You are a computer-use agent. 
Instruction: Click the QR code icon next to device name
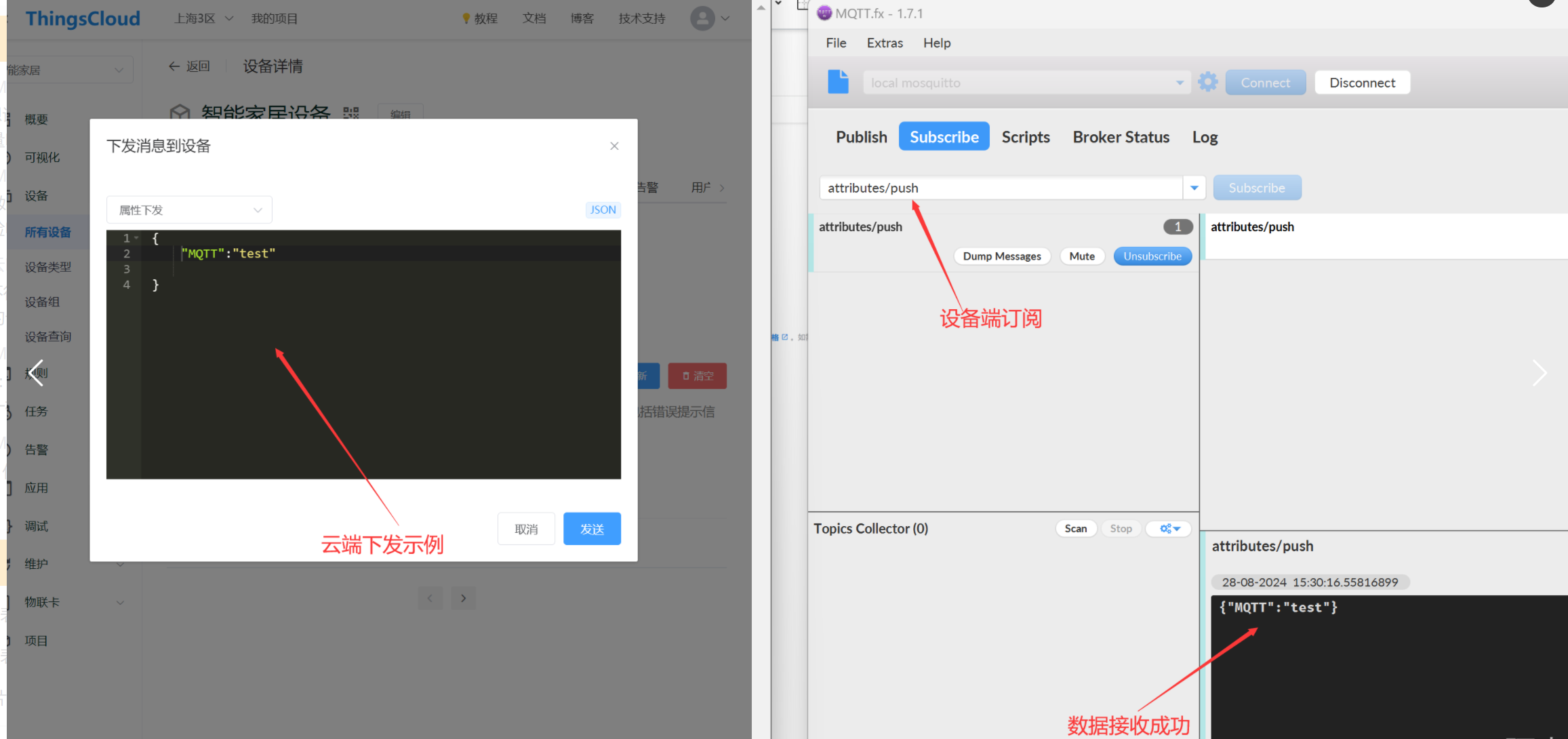350,113
